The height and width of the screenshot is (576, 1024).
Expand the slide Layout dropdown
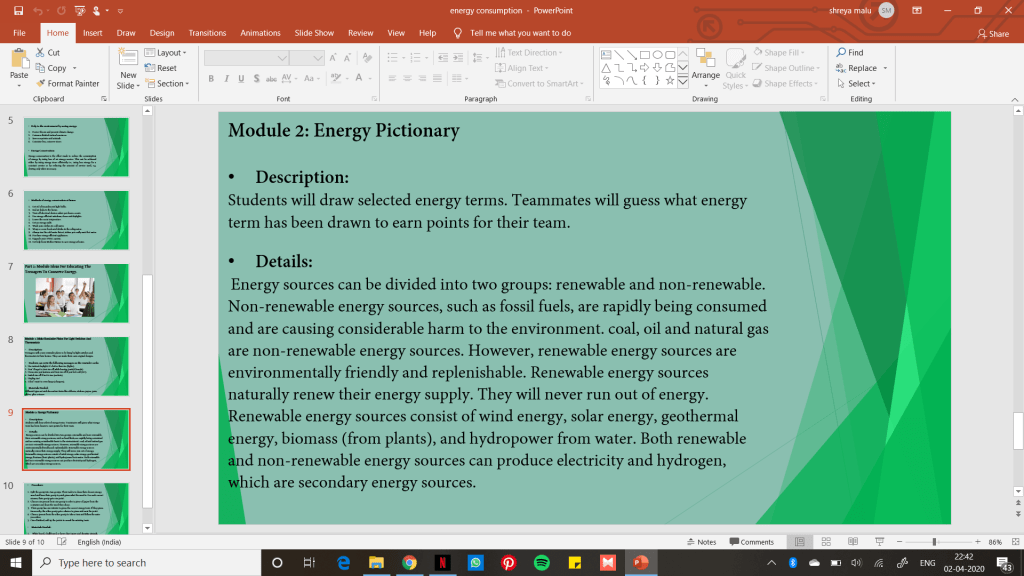(165, 53)
